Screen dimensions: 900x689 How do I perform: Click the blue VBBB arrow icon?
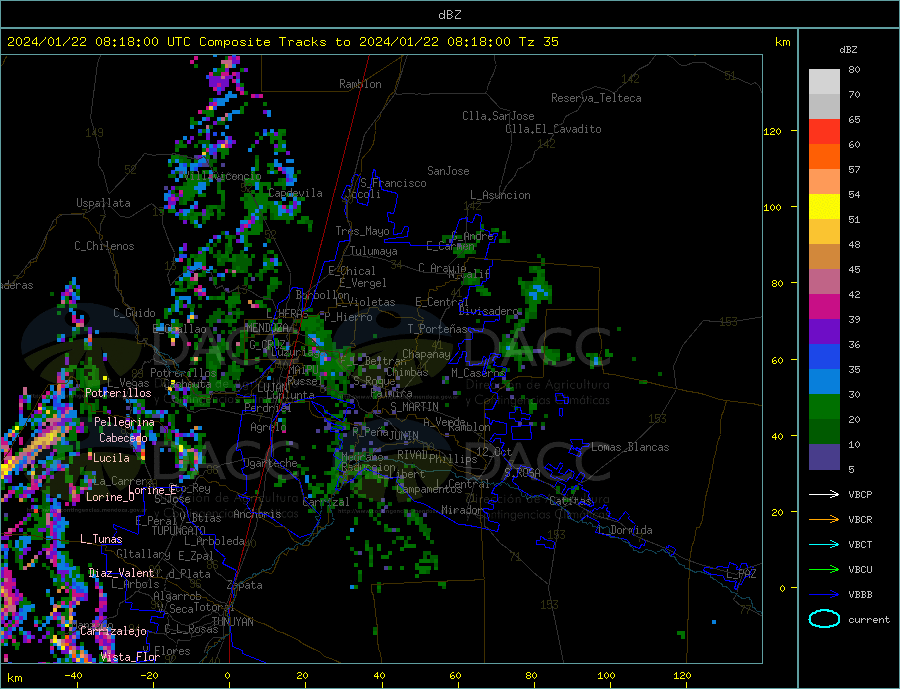coord(824,595)
